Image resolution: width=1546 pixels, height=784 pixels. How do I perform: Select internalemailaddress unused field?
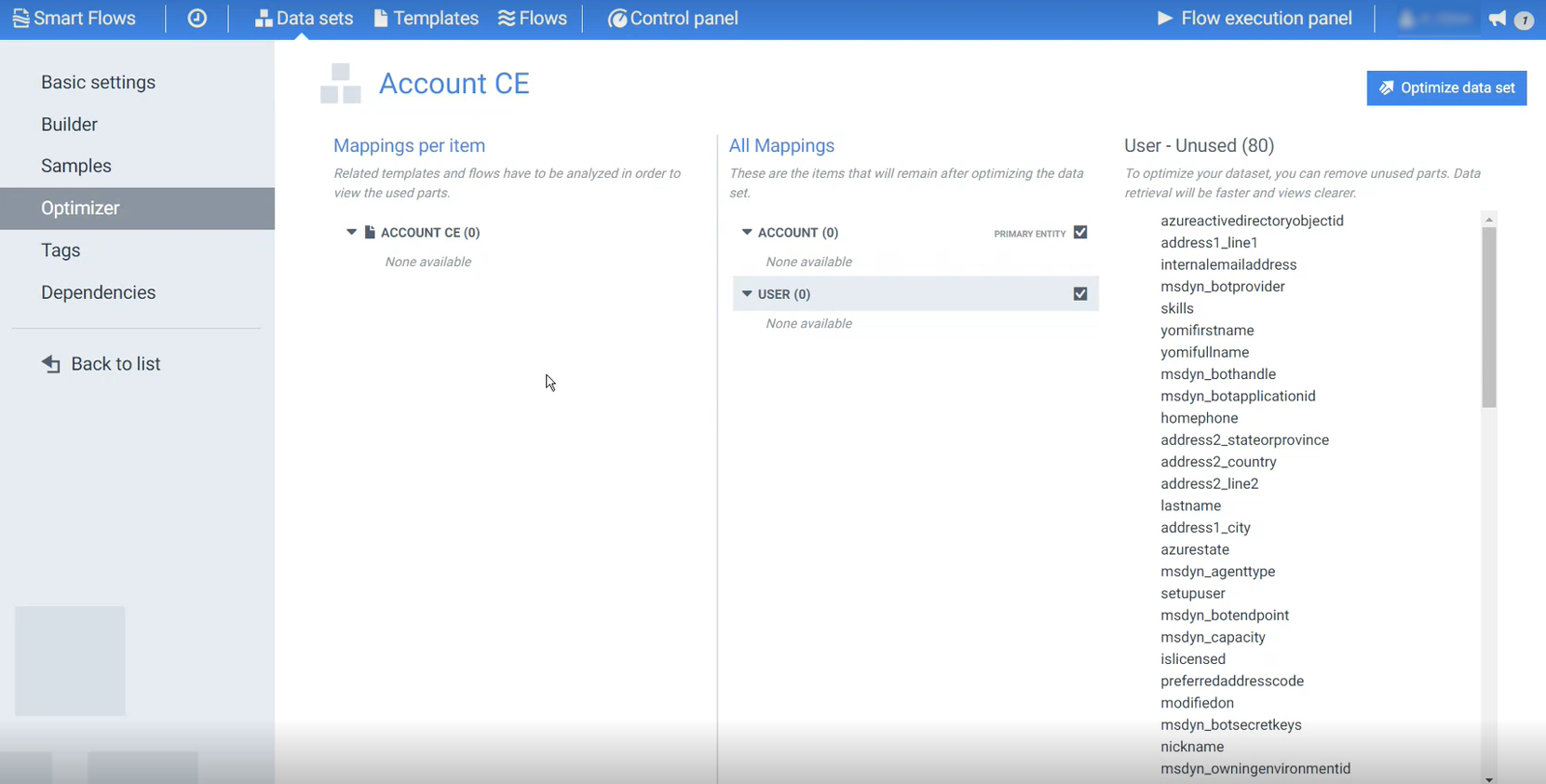[1228, 264]
